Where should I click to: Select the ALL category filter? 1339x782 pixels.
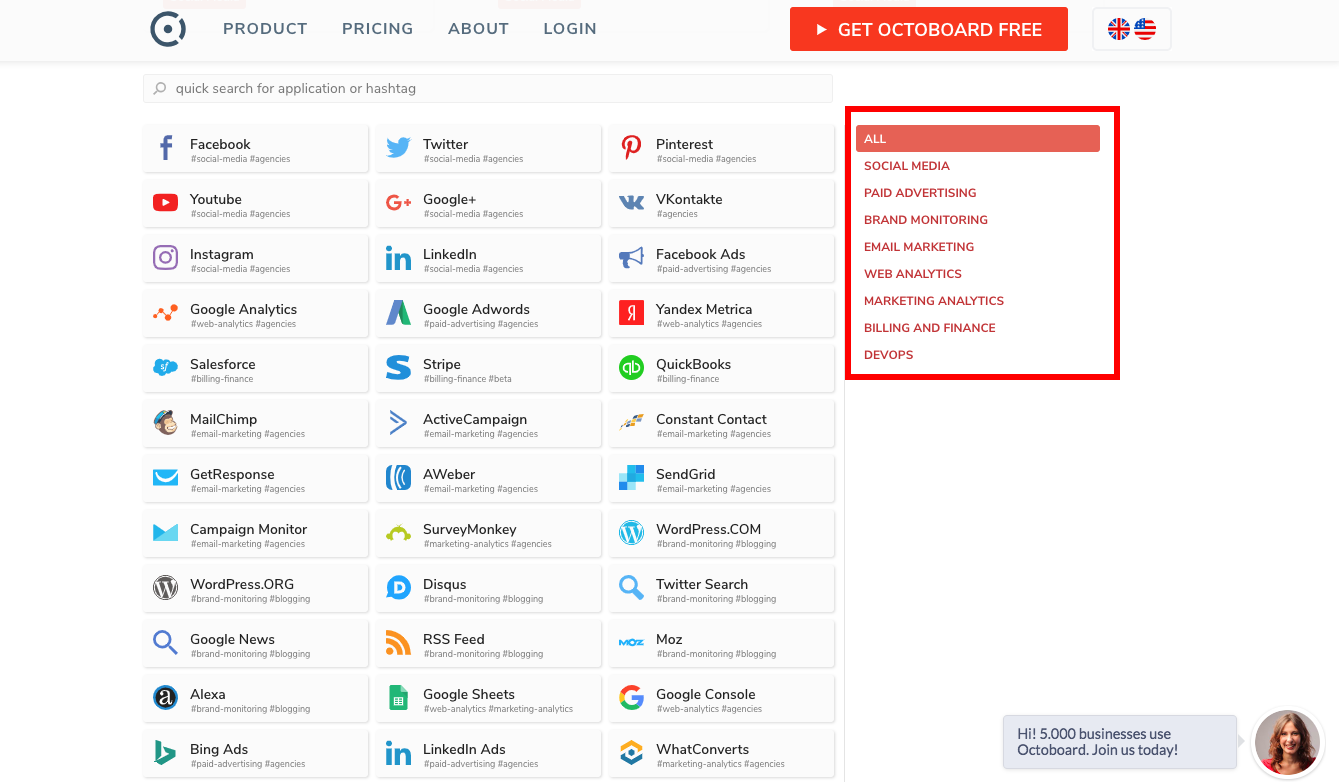tap(977, 139)
